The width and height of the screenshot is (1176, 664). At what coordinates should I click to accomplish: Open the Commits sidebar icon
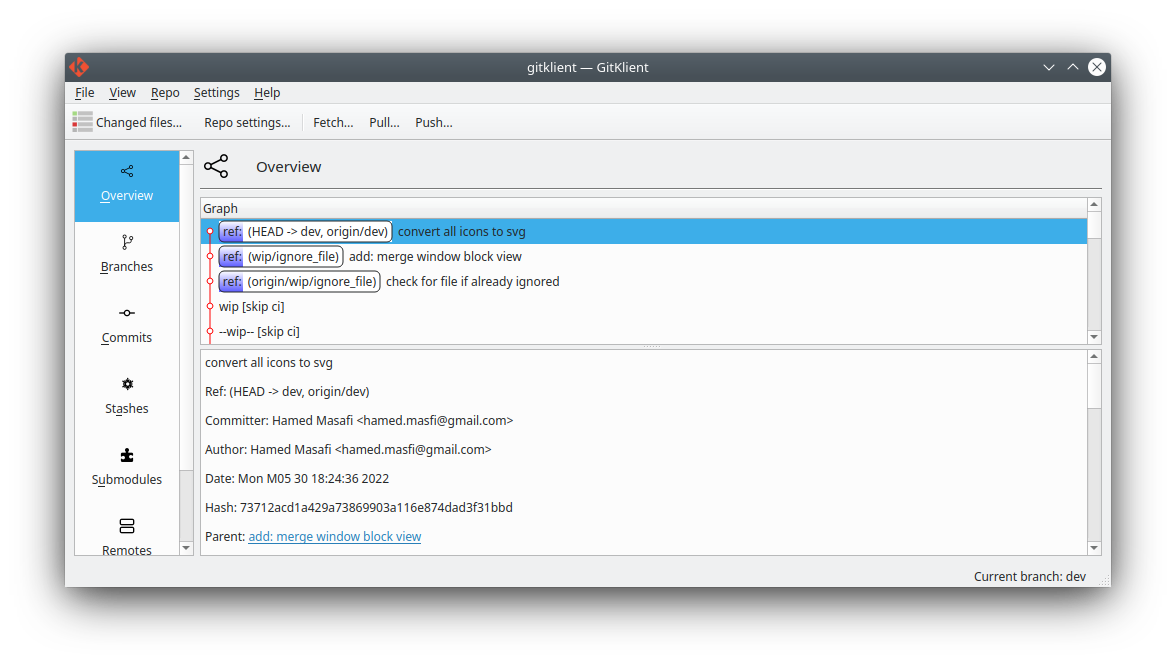coord(127,313)
